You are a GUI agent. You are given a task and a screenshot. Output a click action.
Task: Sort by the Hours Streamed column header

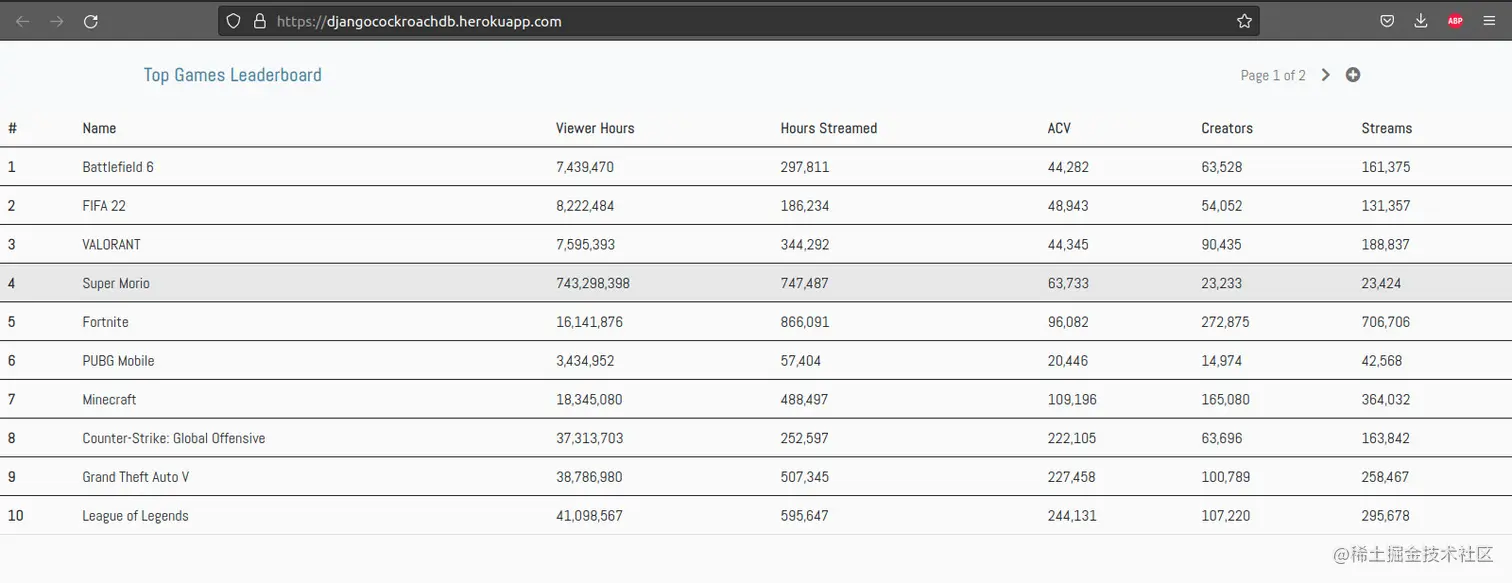pos(829,128)
